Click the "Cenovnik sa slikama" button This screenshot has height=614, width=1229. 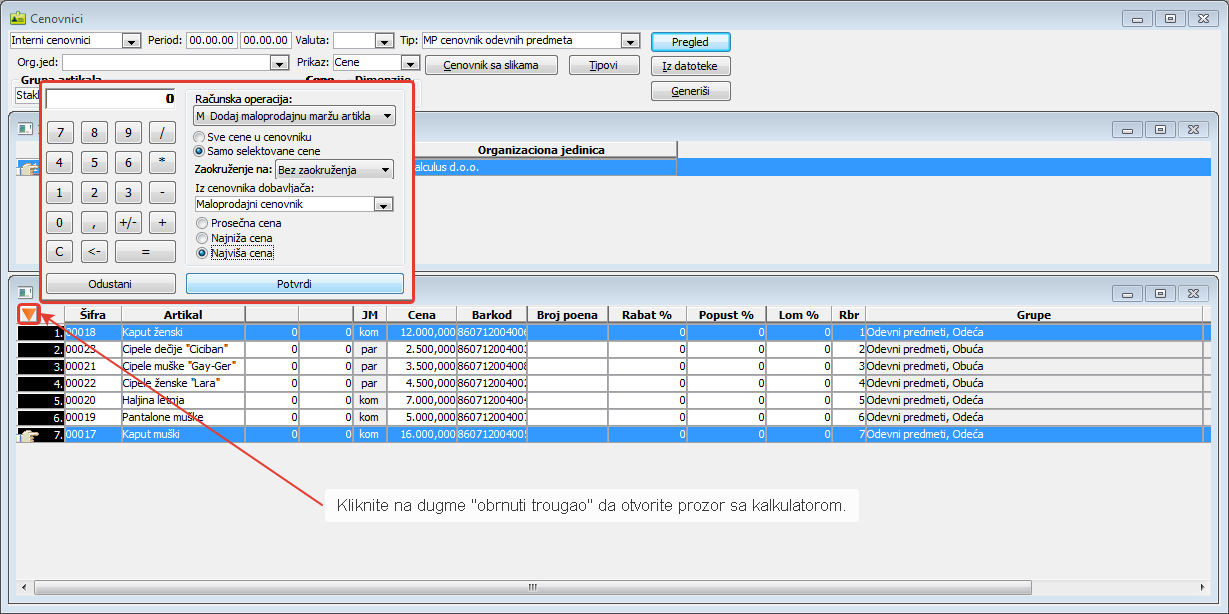coord(491,65)
